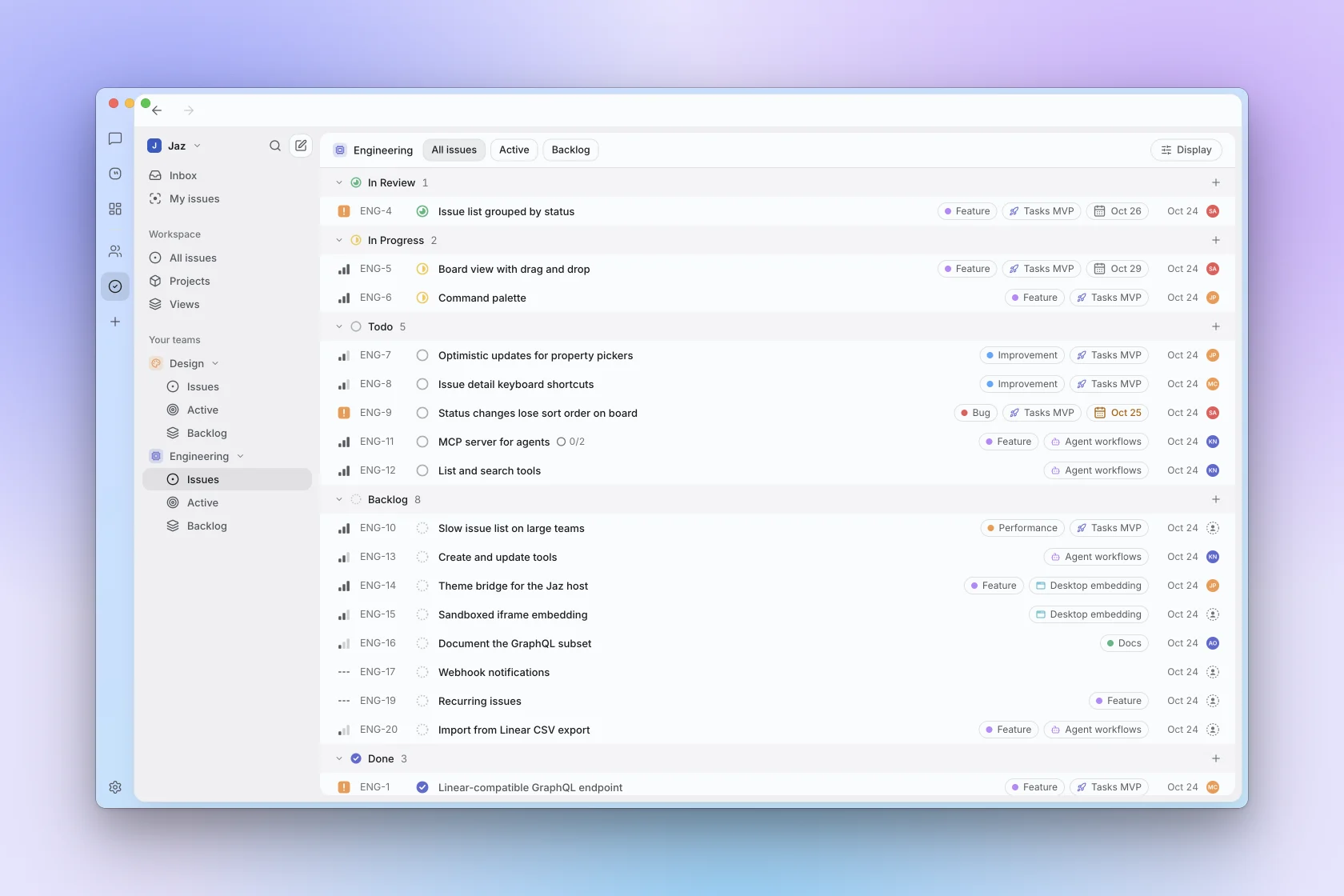Switch to the Backlog tab in header
This screenshot has width=1344, height=896.
[570, 150]
